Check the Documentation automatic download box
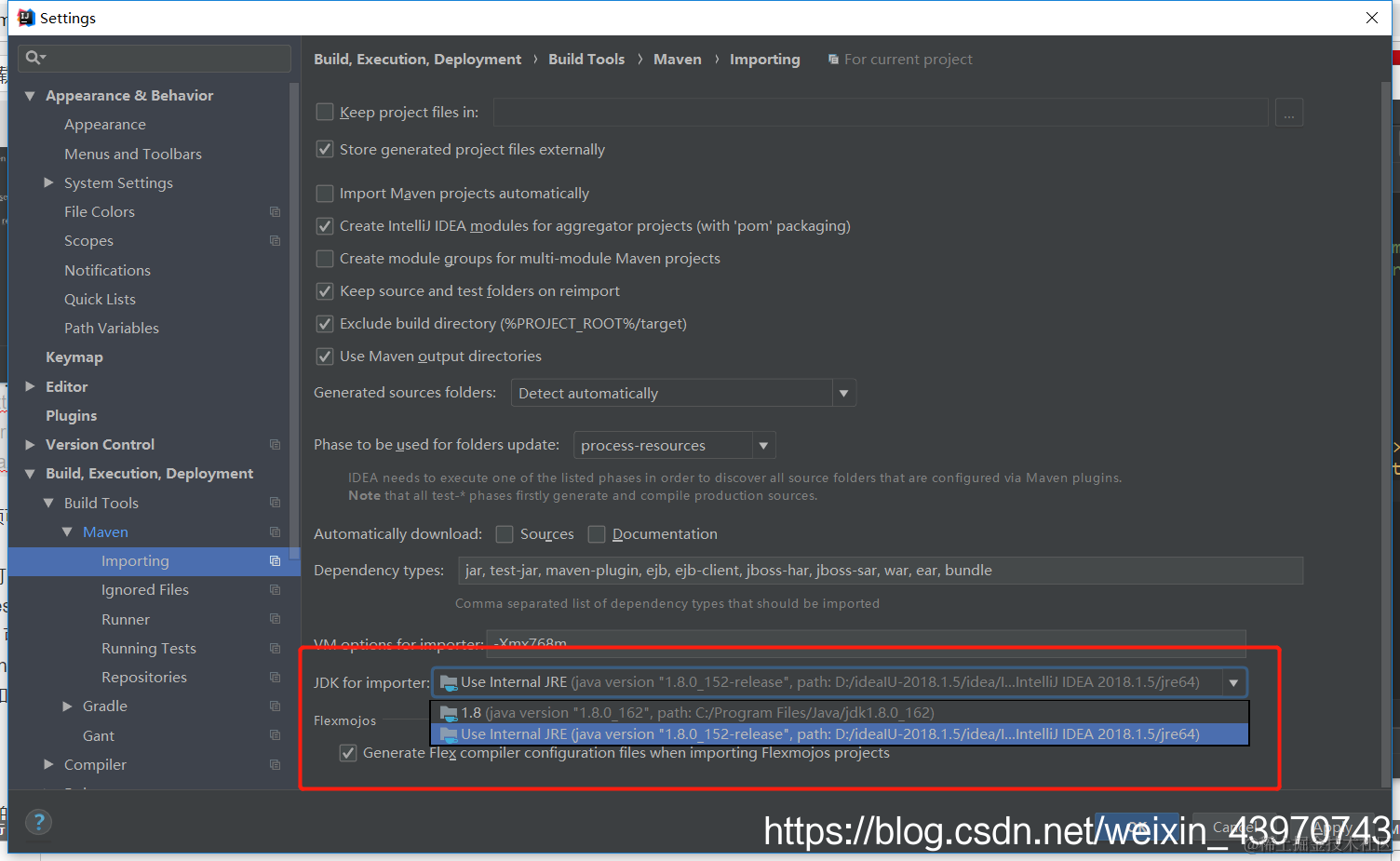The width and height of the screenshot is (1400, 861). 597,533
